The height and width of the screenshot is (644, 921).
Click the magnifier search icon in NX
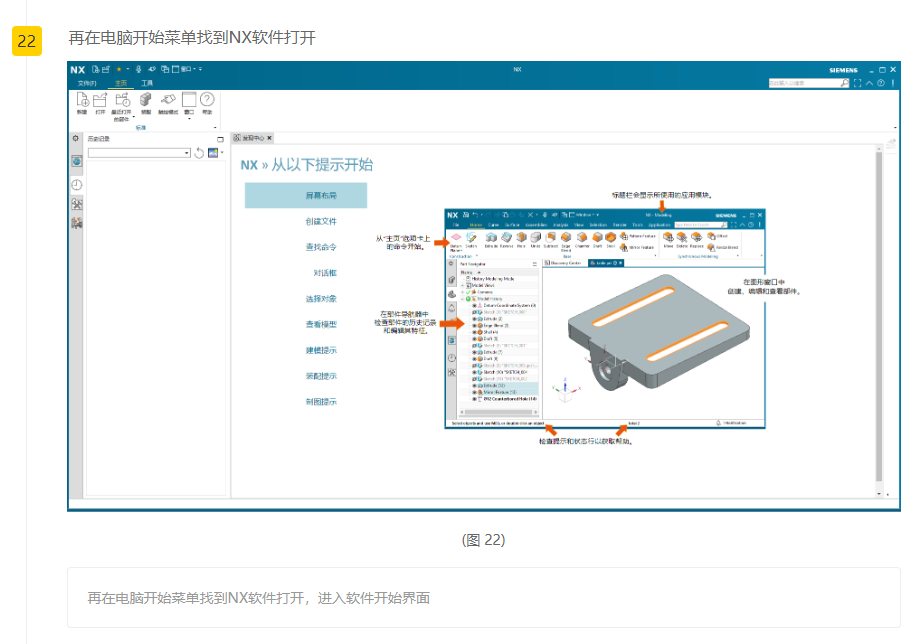coord(845,83)
